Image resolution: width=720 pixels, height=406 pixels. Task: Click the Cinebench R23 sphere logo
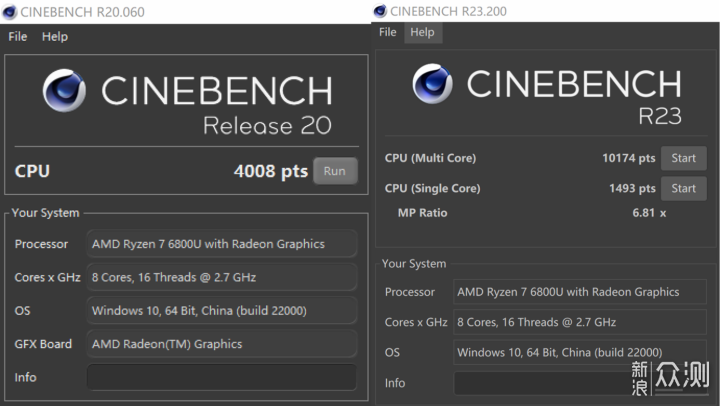pyautogui.click(x=432, y=84)
